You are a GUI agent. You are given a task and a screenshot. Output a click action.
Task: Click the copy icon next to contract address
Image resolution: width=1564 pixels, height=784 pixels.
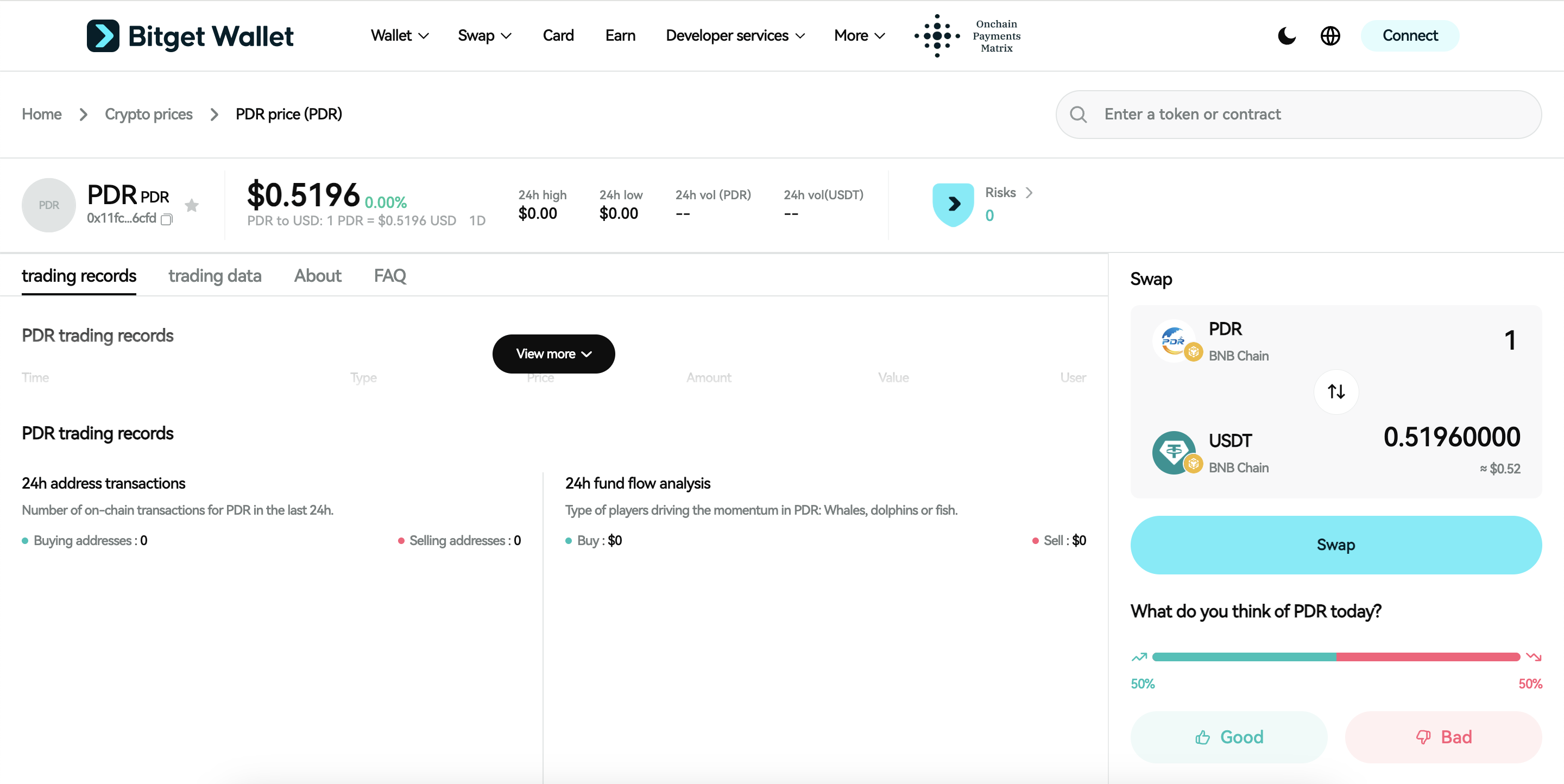click(166, 220)
